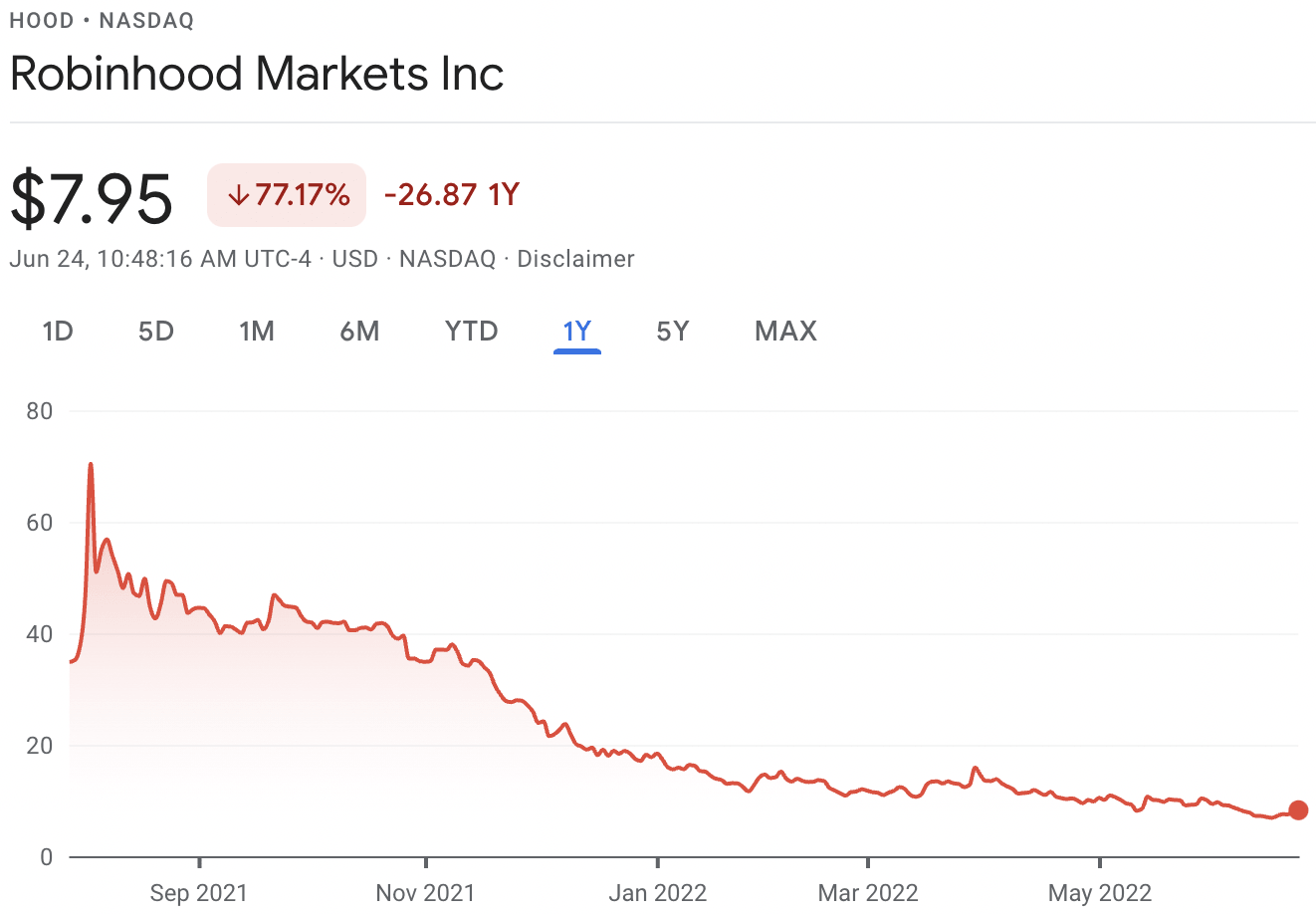Switch to the 5D time range tab
The height and width of the screenshot is (914, 1316).
(155, 331)
